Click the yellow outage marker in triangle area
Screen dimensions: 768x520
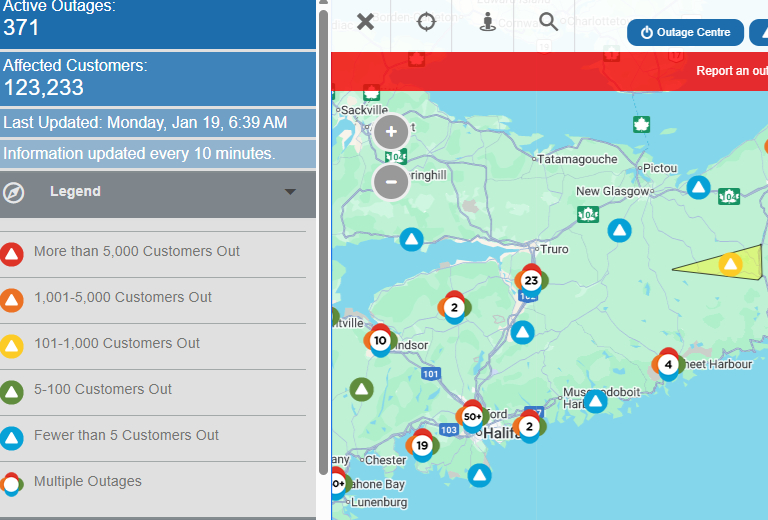click(x=731, y=264)
